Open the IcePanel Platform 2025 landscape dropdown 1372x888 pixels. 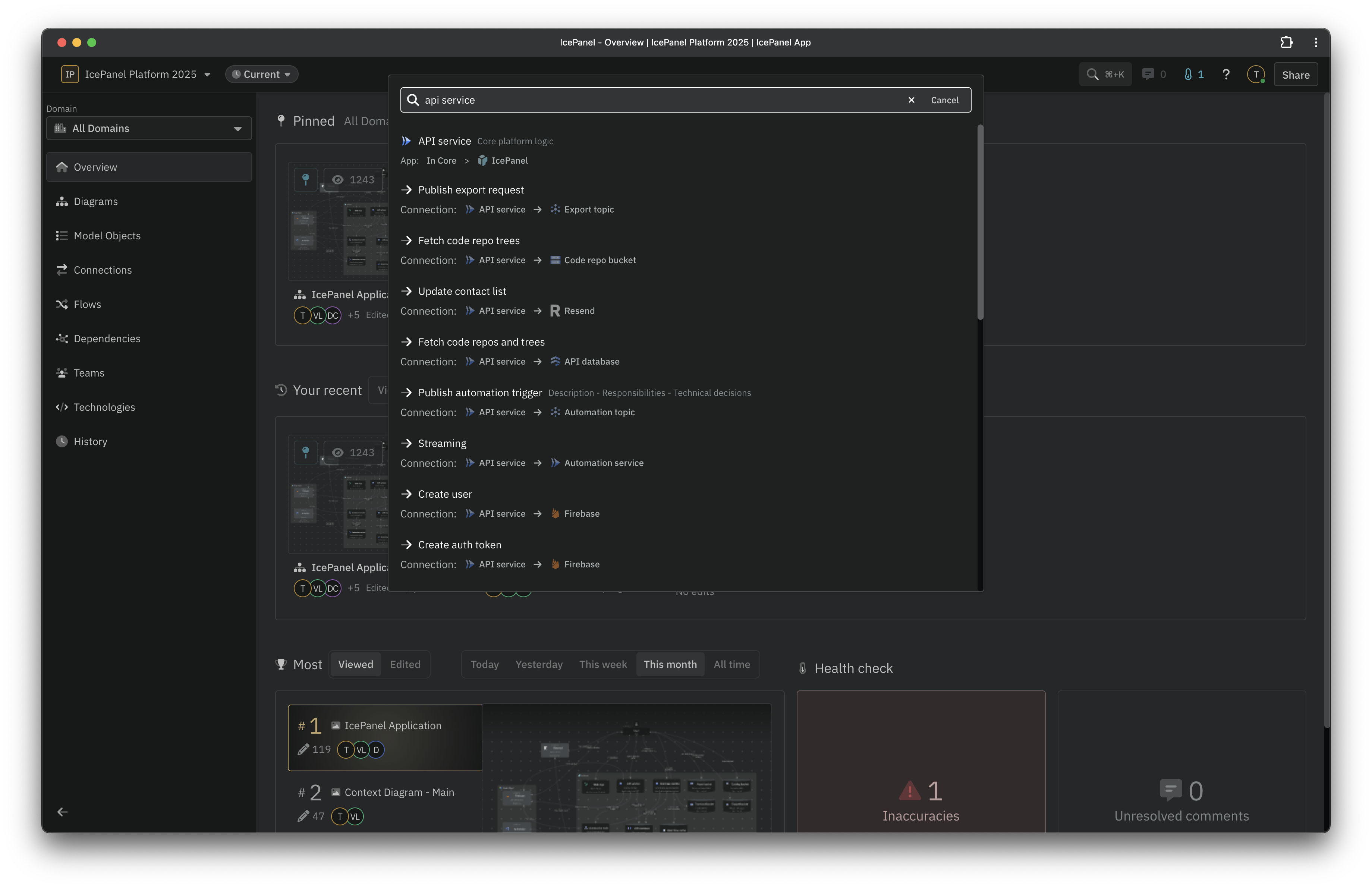tap(136, 74)
